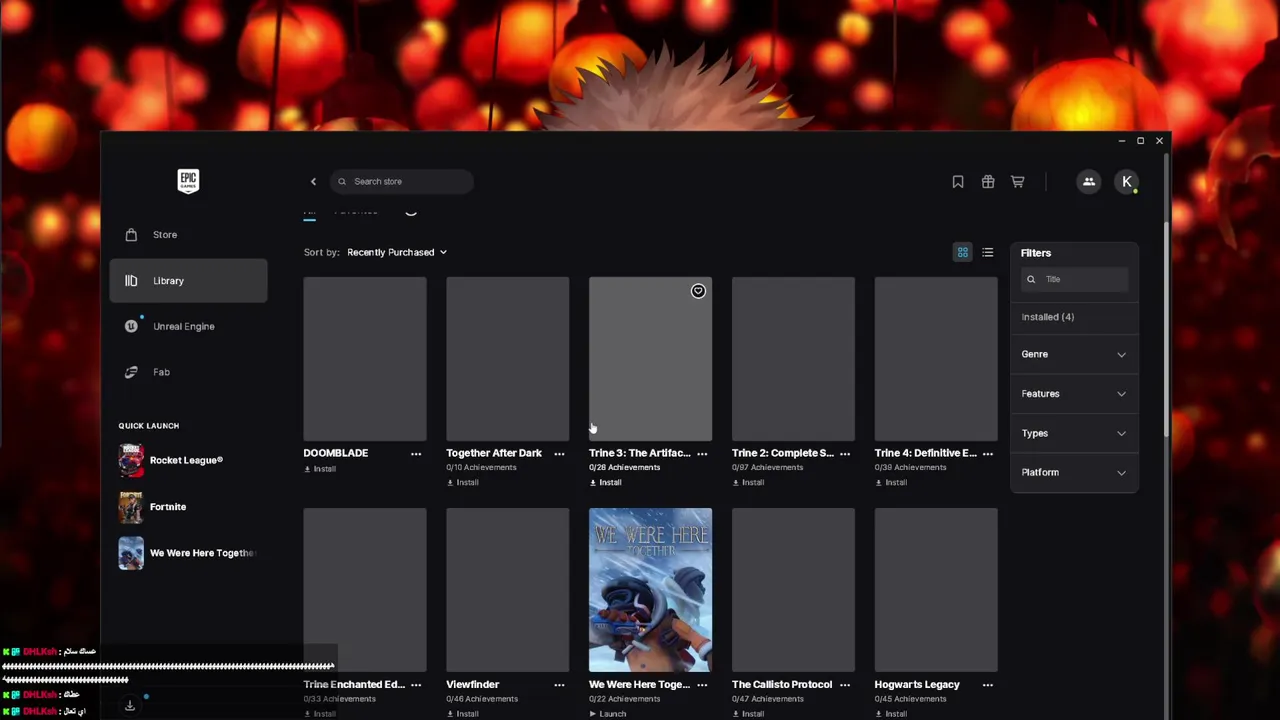Image resolution: width=1280 pixels, height=720 pixels.
Task: Open the DOOMBLADE game tile
Action: click(365, 359)
